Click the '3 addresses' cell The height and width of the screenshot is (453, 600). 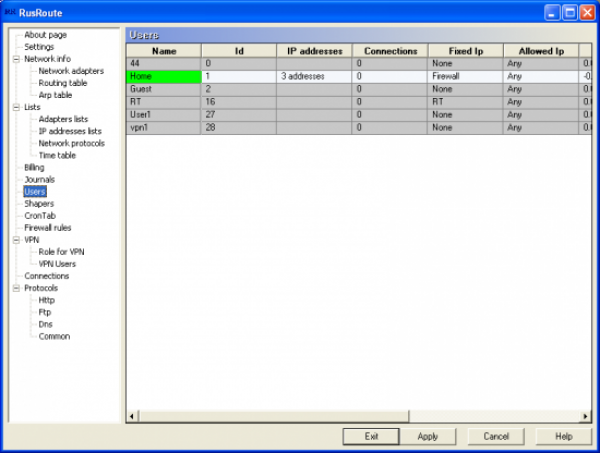315,77
